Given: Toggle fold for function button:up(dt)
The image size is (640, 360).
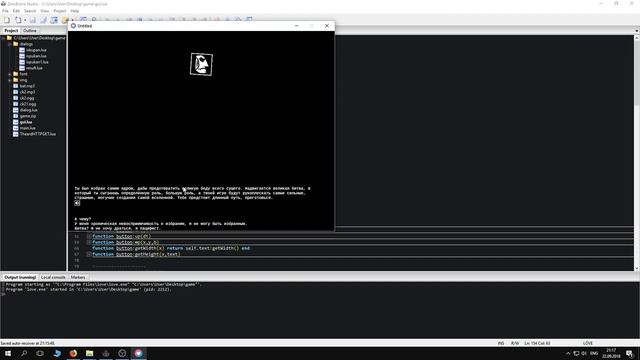Looking at the screenshot, I should (x=89, y=236).
